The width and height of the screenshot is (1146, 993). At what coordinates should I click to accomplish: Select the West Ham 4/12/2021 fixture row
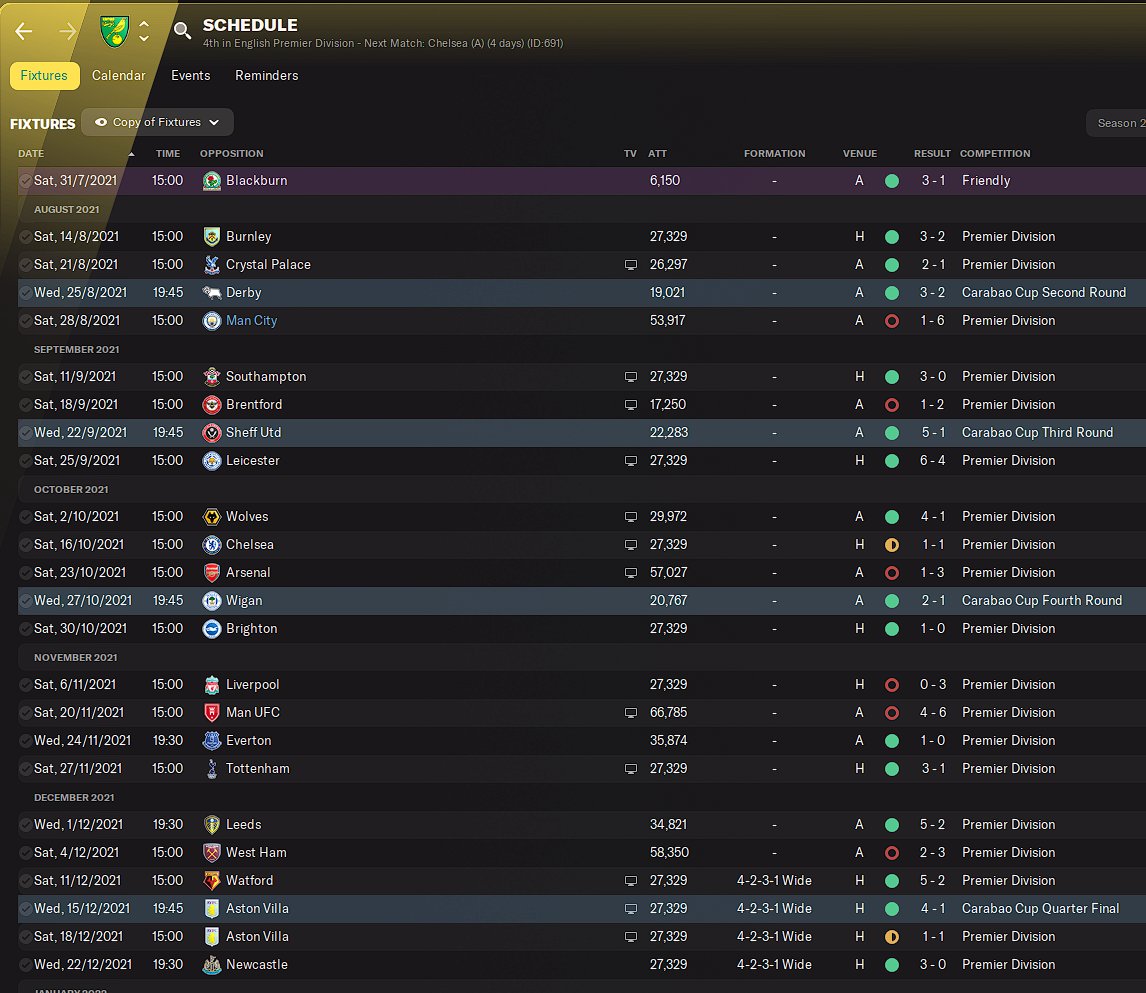[x=582, y=853]
